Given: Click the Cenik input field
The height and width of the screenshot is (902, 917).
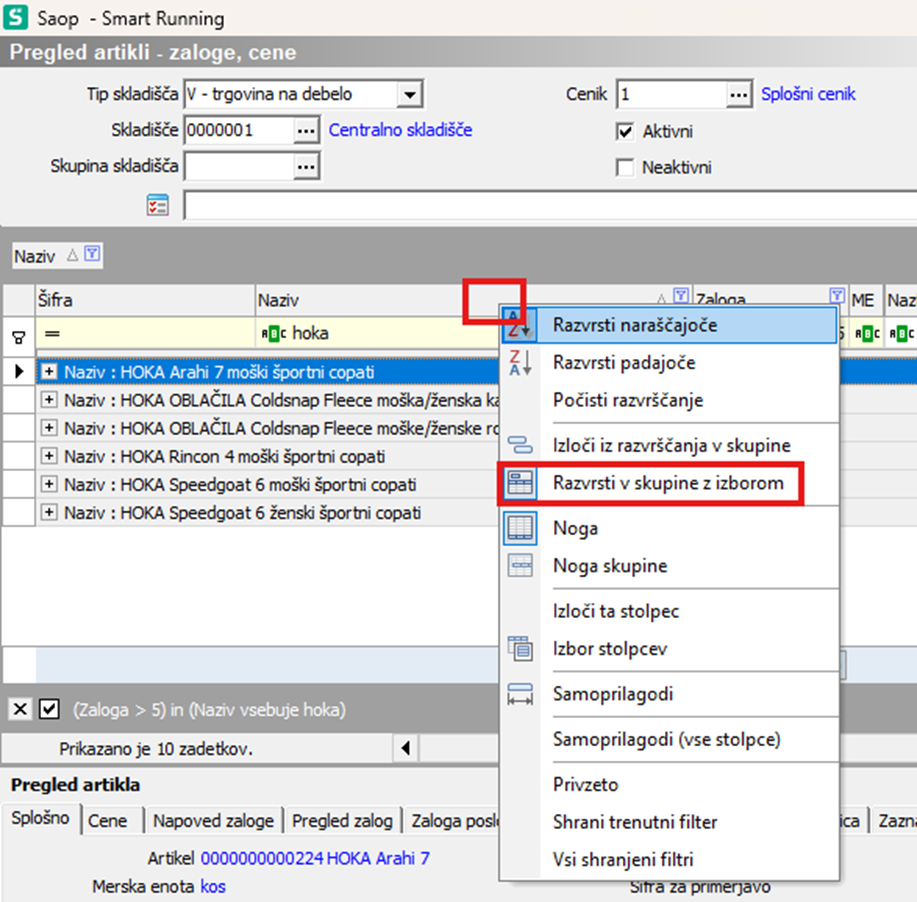Looking at the screenshot, I should tap(671, 94).
